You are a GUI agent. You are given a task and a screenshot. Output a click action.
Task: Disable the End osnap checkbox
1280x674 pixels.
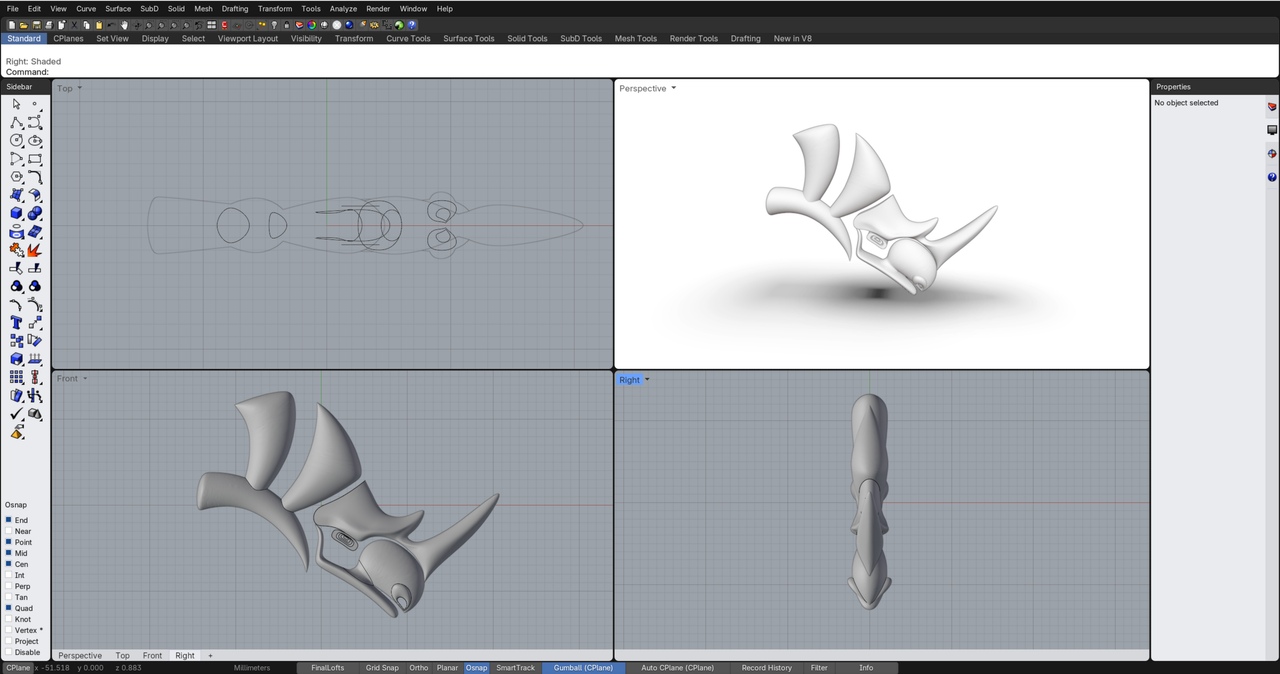pos(9,520)
